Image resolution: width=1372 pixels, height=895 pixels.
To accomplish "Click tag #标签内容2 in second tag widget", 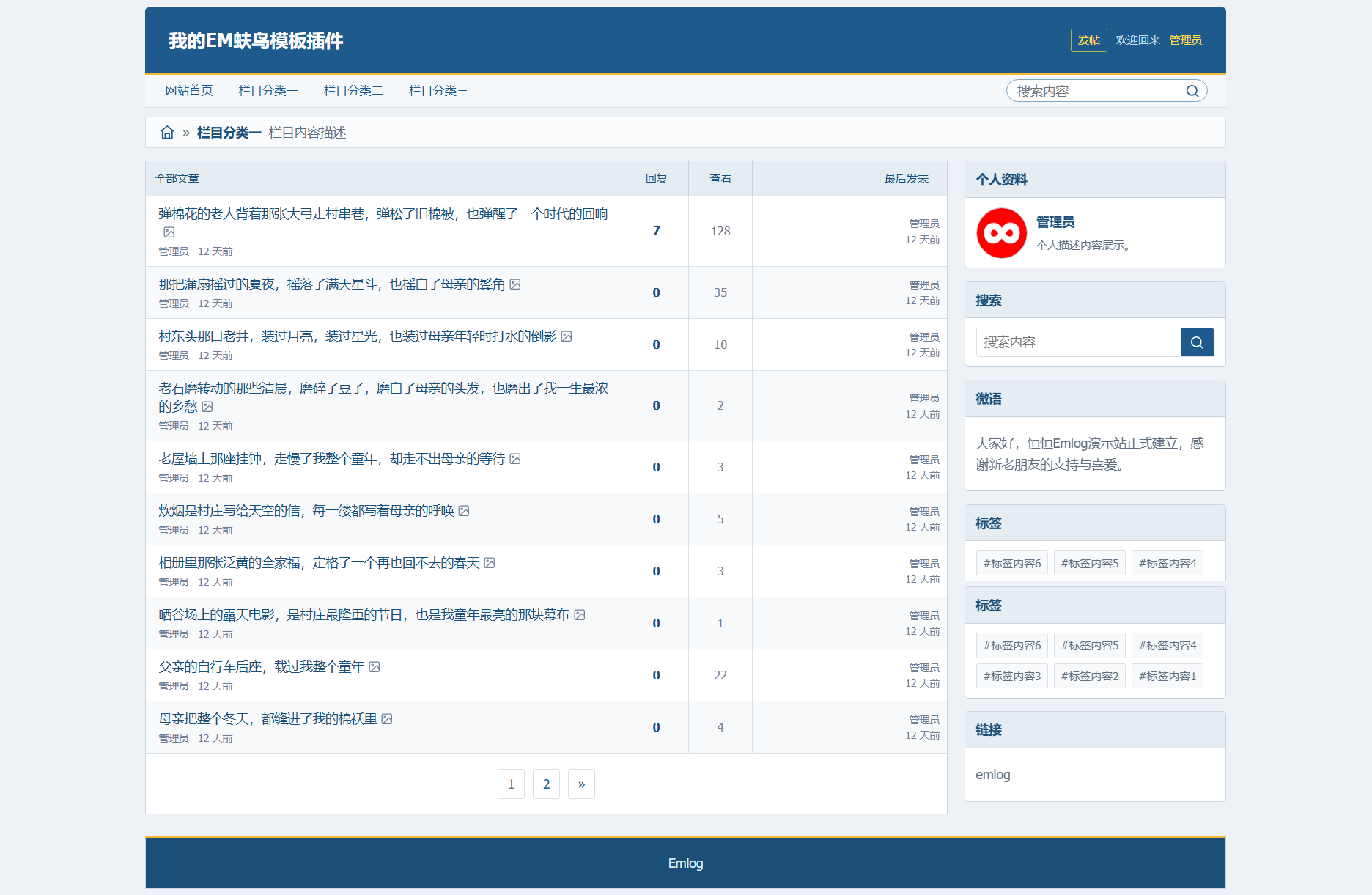I will point(1090,677).
